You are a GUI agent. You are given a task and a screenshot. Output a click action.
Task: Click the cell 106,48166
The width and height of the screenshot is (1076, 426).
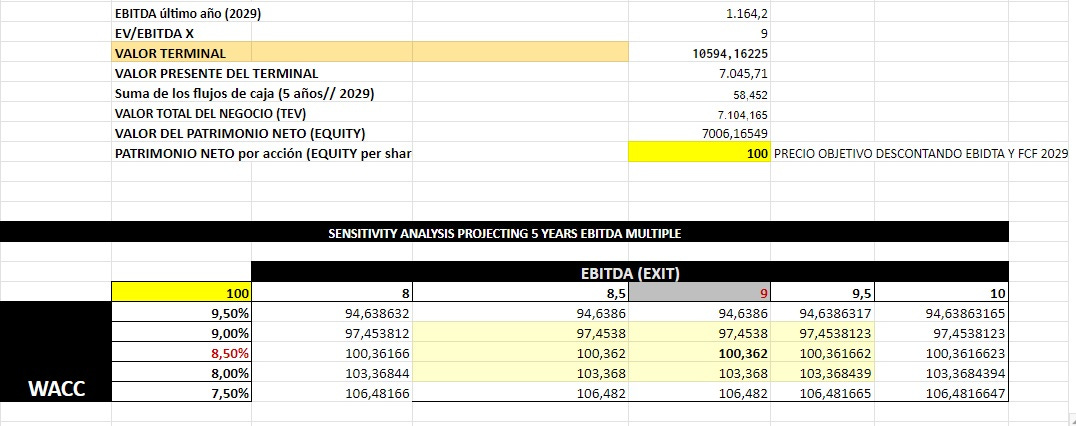tap(332, 393)
